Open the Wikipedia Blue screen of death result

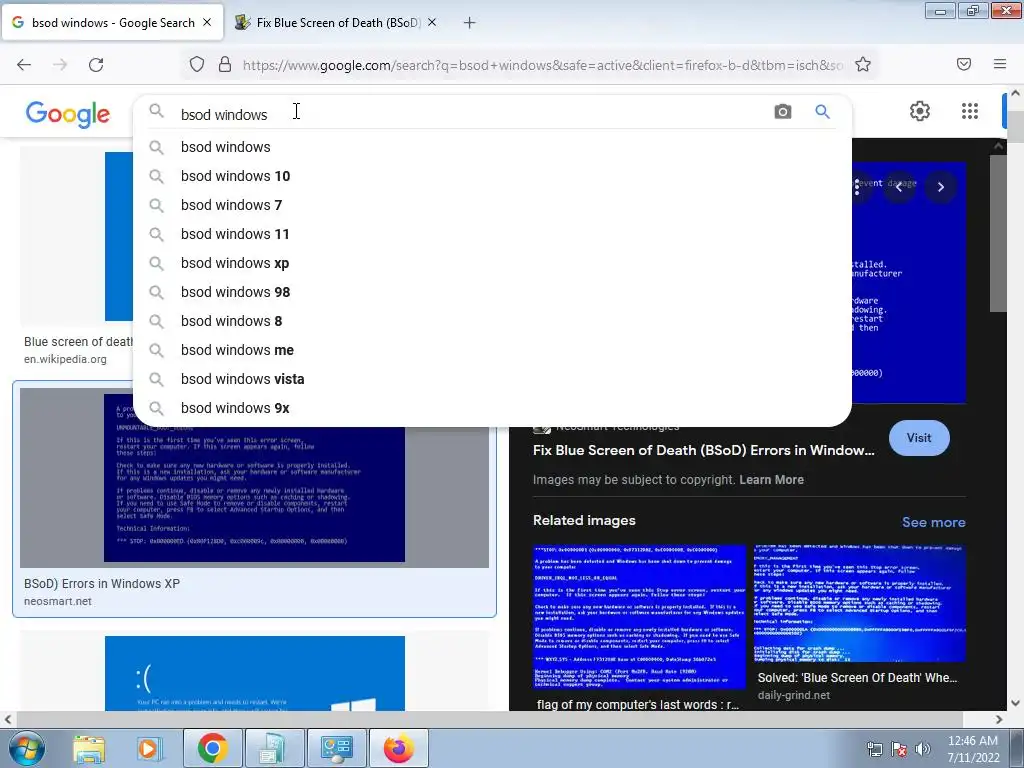point(77,236)
